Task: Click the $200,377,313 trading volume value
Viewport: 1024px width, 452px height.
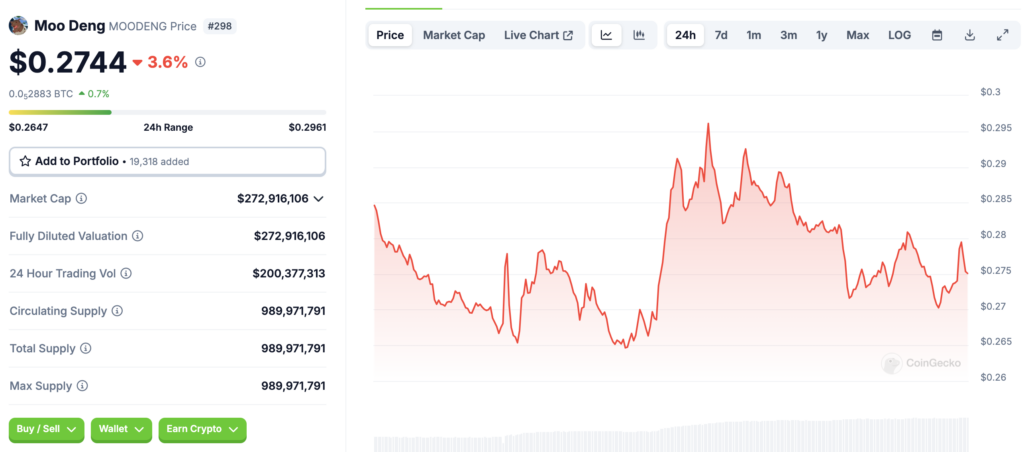Action: pos(289,274)
